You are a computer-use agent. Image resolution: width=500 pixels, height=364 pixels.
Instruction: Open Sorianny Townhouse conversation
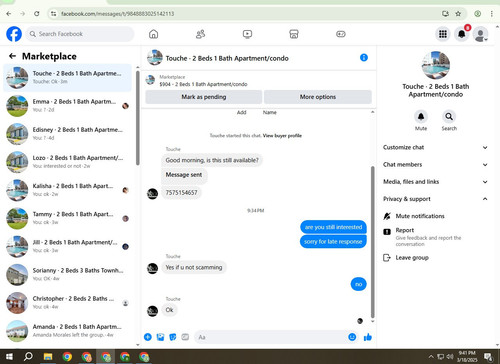click(x=68, y=274)
